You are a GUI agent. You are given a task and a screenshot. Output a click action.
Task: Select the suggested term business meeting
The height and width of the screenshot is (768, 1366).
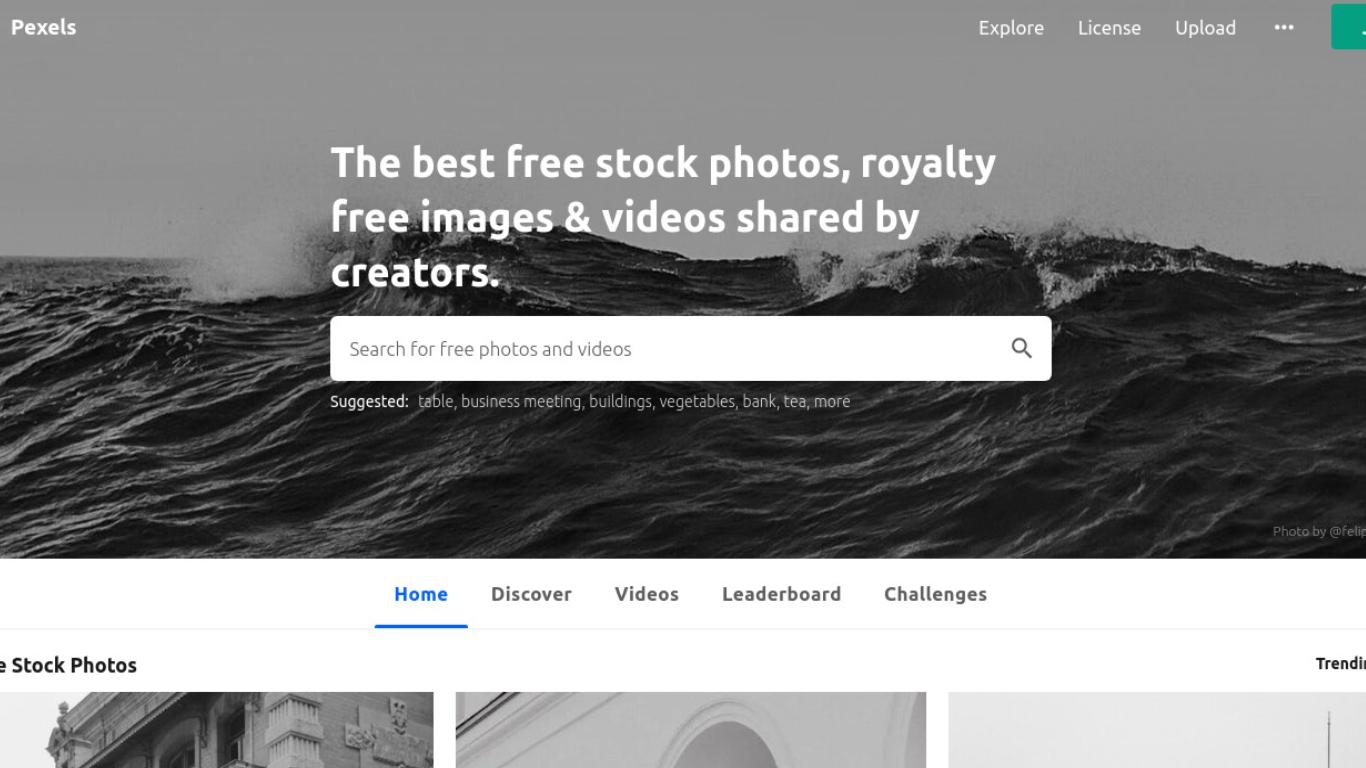tap(521, 401)
